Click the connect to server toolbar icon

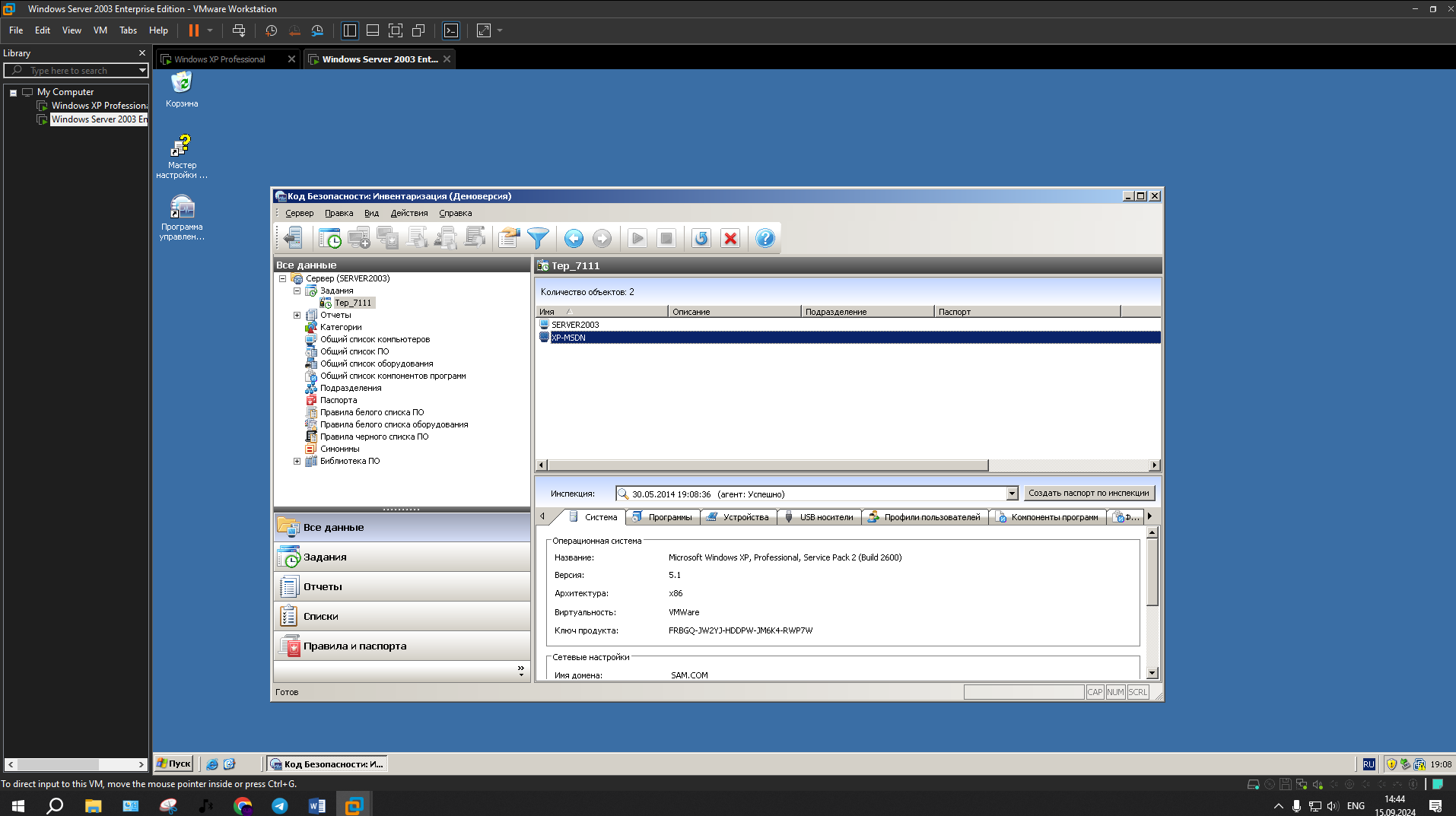pyautogui.click(x=293, y=238)
